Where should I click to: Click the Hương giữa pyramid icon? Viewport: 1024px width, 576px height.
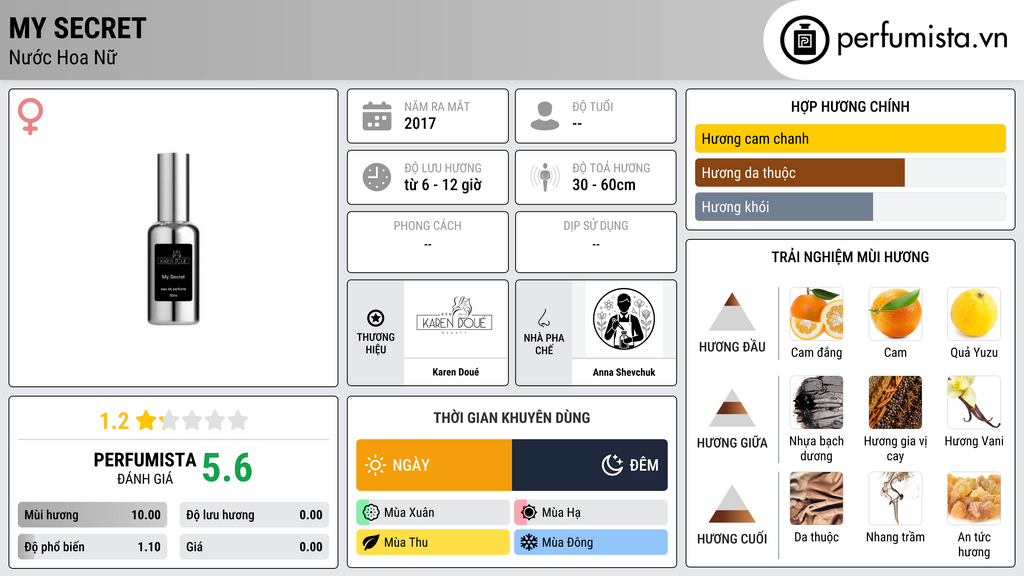point(732,408)
